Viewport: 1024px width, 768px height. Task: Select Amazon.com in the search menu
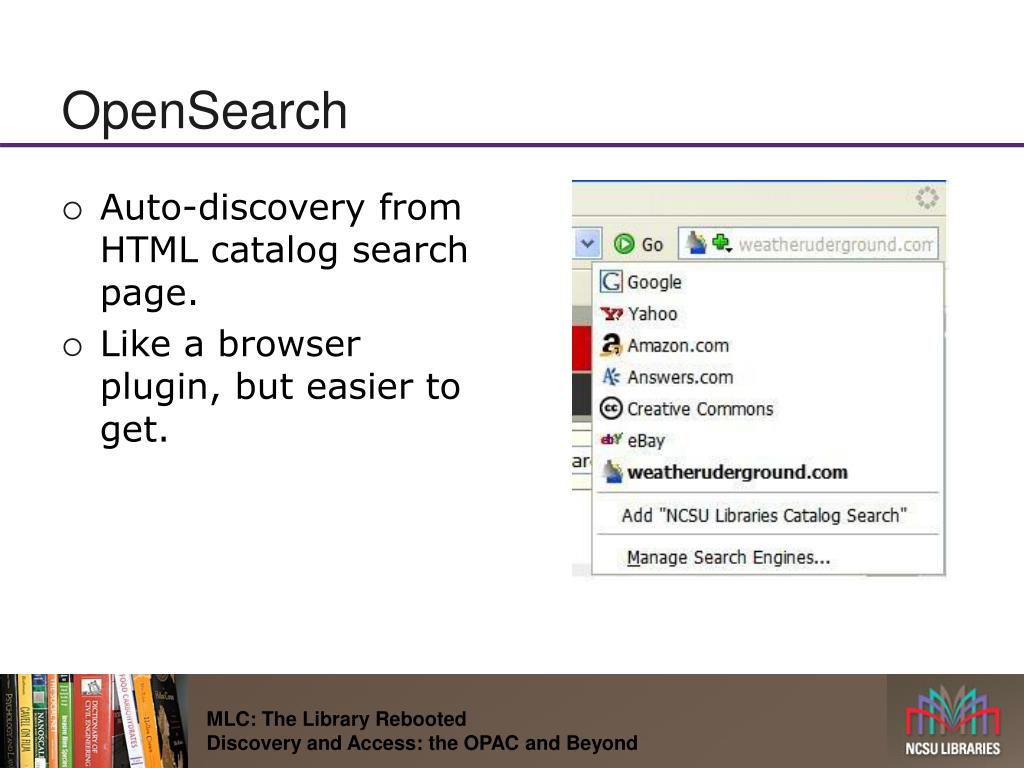768,345
